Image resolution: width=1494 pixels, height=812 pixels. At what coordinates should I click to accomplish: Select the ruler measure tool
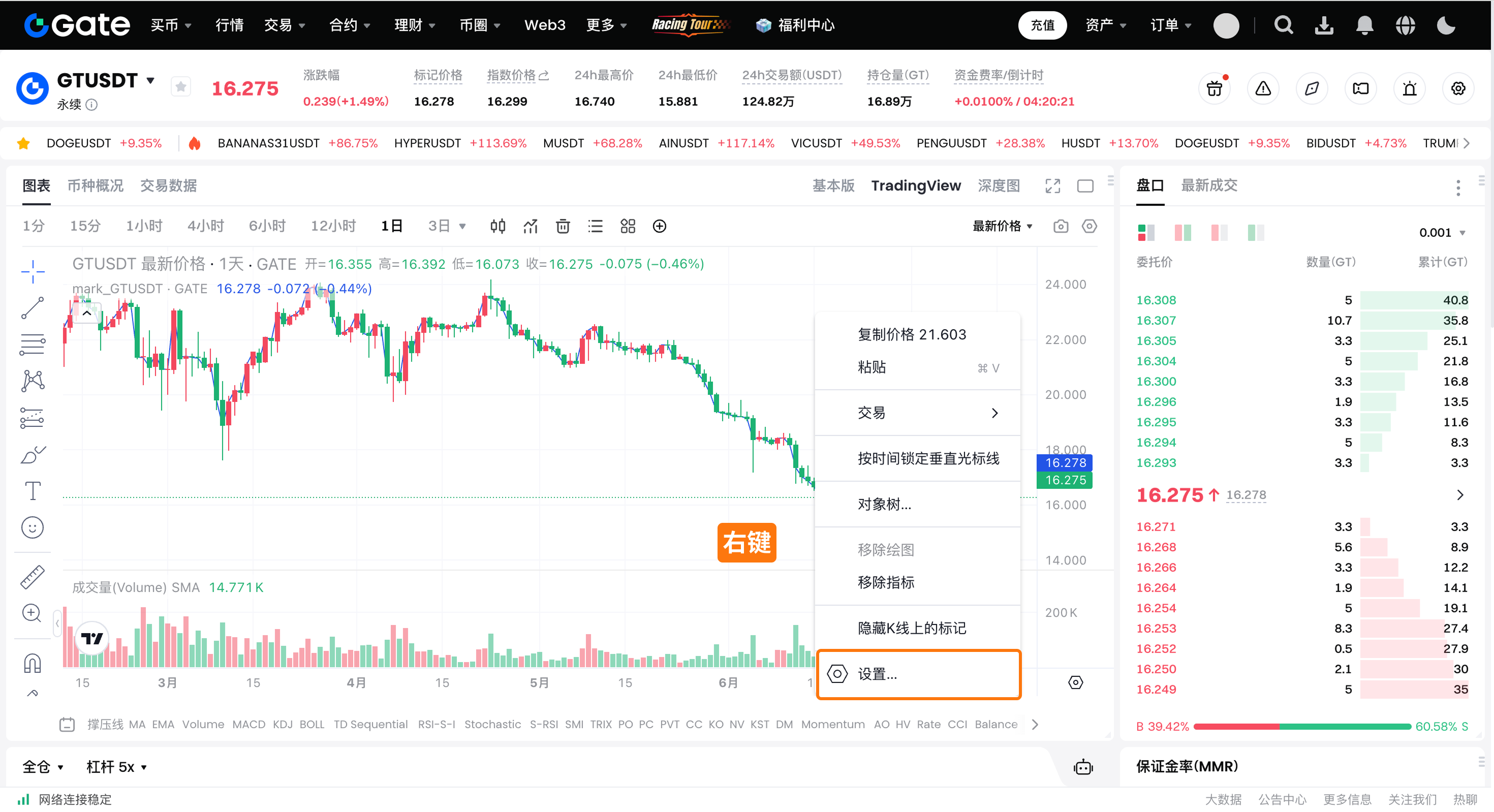point(33,577)
